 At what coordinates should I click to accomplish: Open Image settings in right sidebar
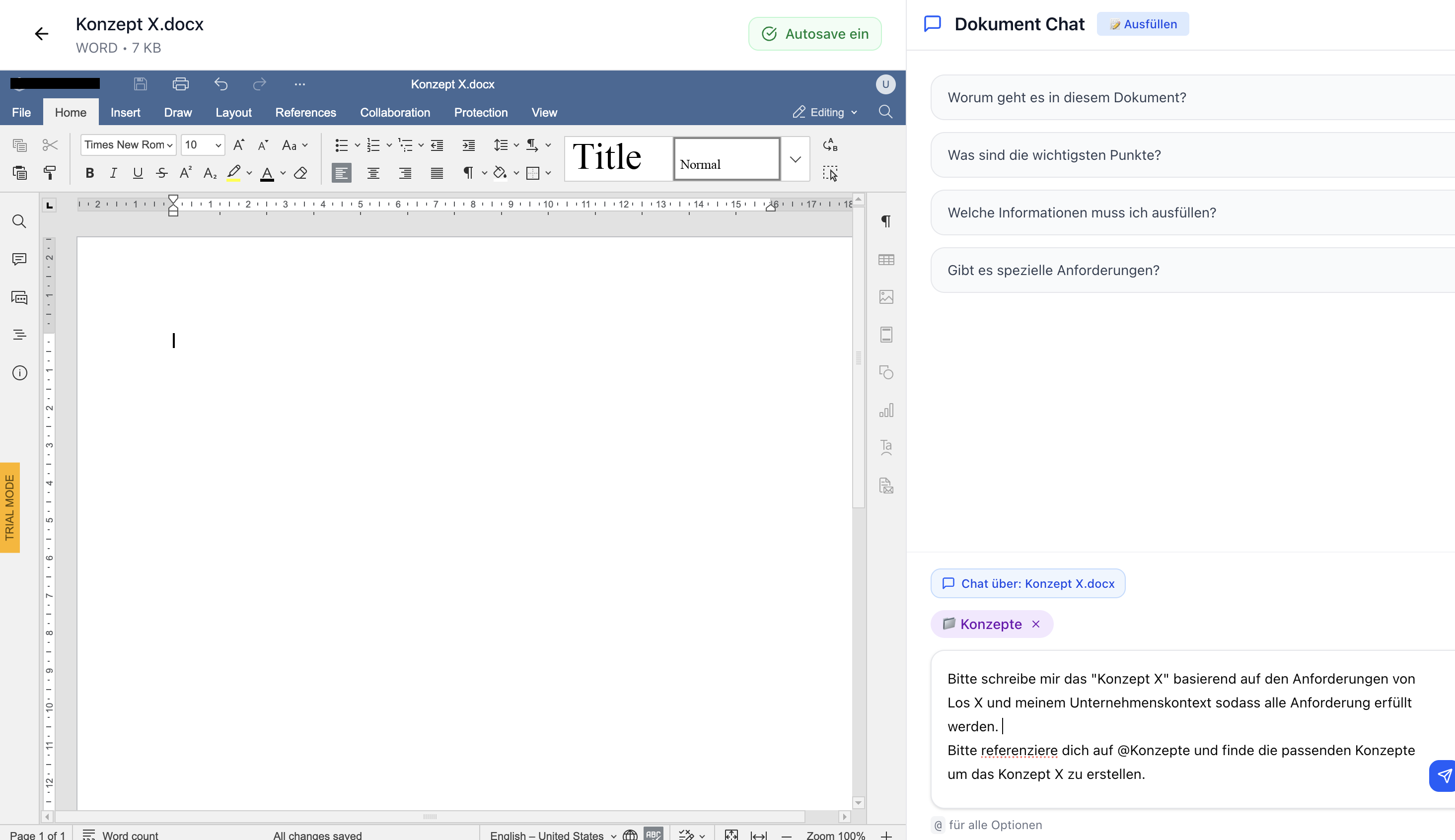[886, 297]
